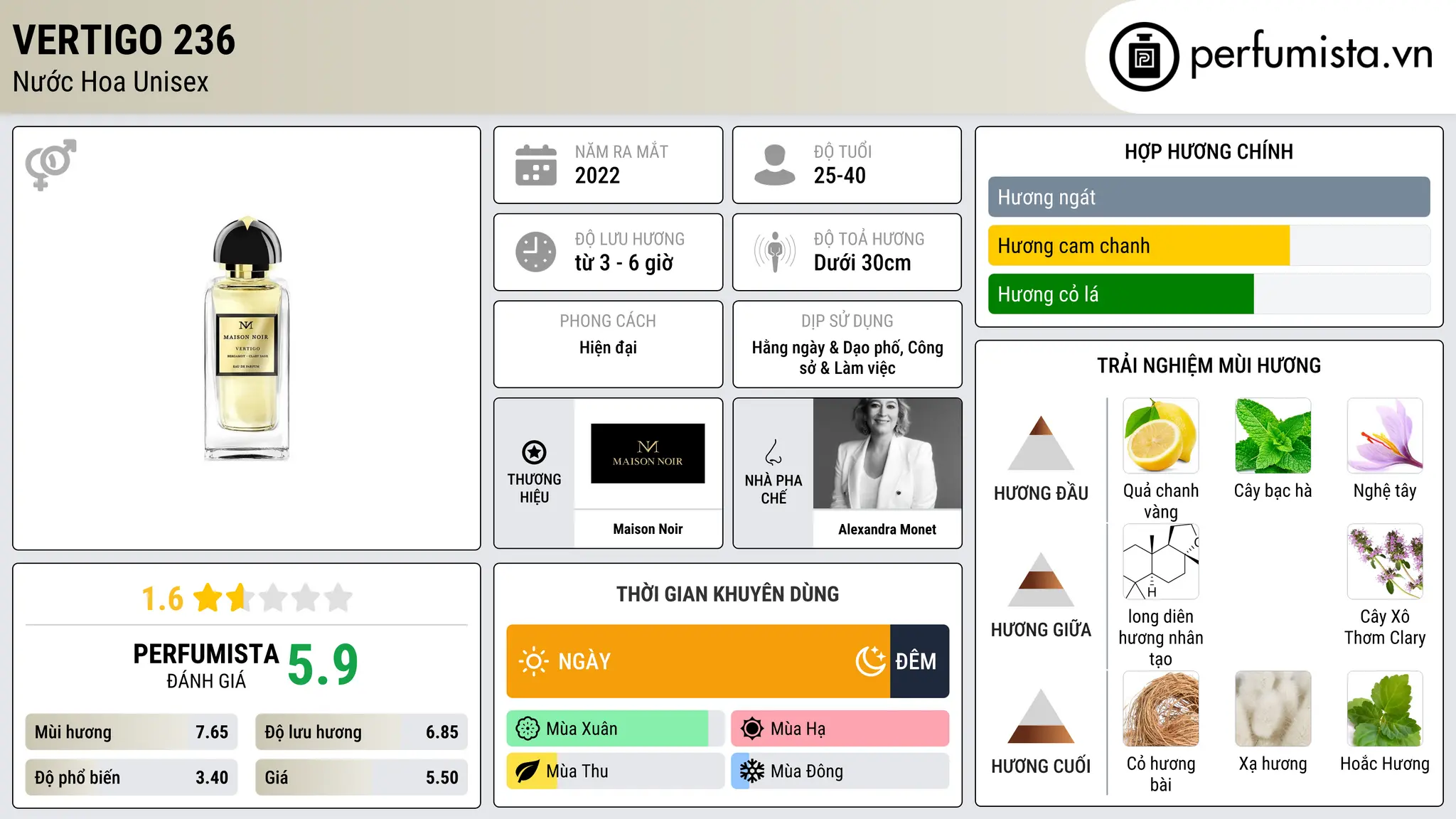This screenshot has height=819, width=1456.
Task: Click the person icon beside Độ tuổi
Action: click(775, 165)
